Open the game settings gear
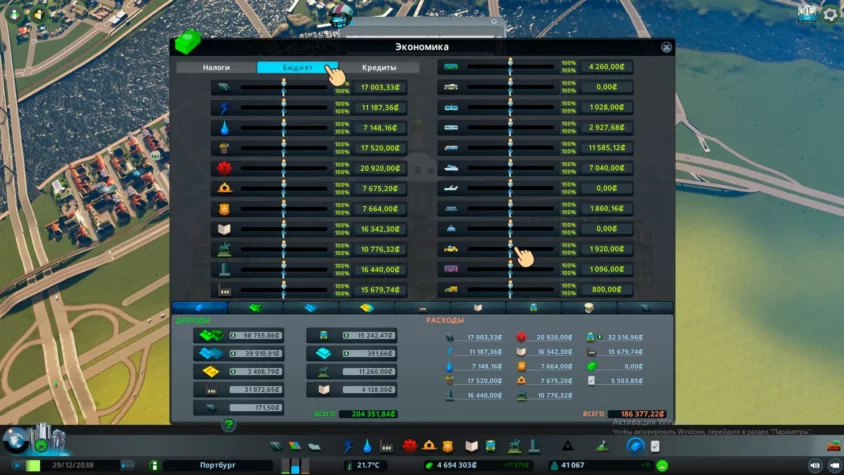This screenshot has height=475, width=844. point(830,15)
